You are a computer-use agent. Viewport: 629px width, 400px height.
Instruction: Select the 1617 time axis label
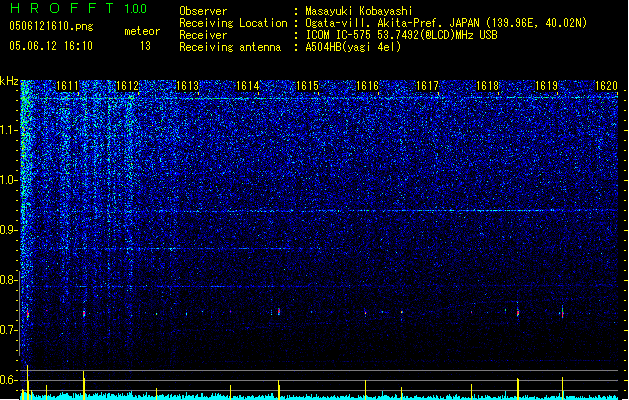pyautogui.click(x=428, y=86)
